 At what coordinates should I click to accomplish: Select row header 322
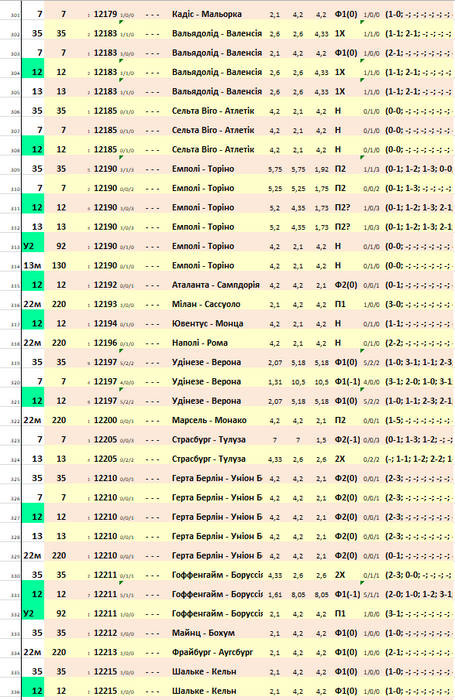click(x=15, y=422)
